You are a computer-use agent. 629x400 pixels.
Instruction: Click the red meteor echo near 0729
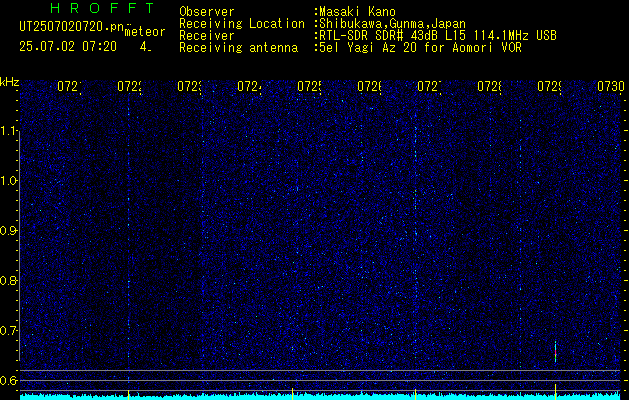click(556, 353)
